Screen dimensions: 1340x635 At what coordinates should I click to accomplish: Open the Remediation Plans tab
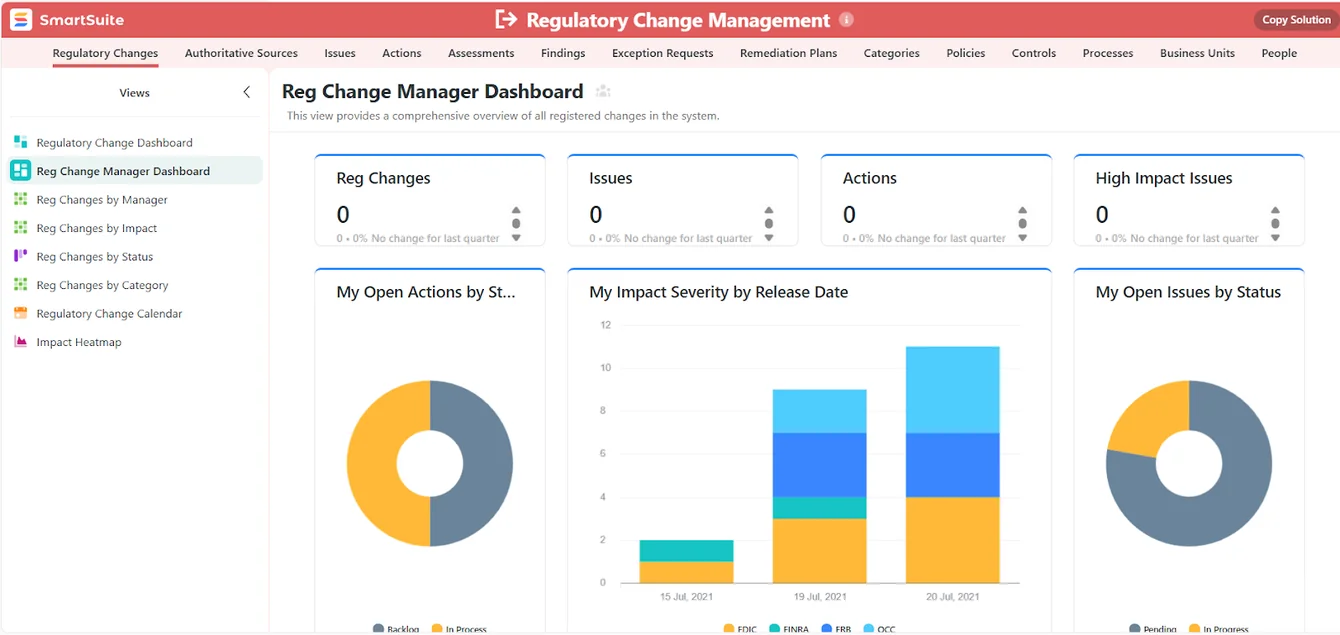pyautogui.click(x=789, y=53)
